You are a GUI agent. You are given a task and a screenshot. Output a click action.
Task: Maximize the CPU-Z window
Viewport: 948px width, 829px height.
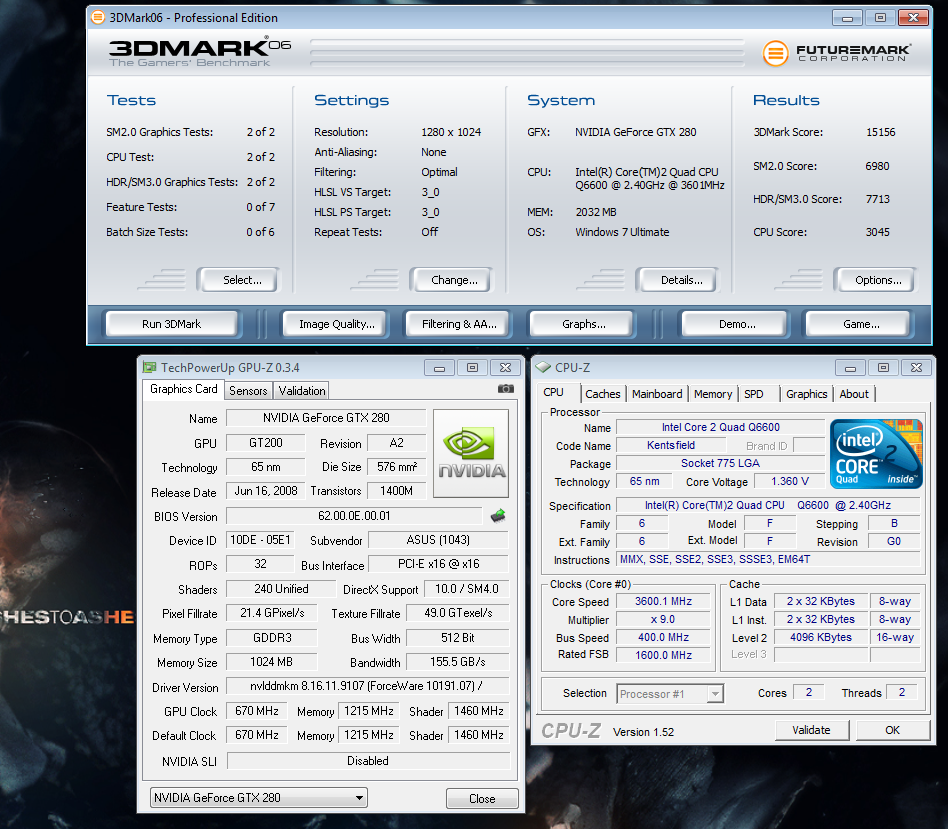point(883,368)
